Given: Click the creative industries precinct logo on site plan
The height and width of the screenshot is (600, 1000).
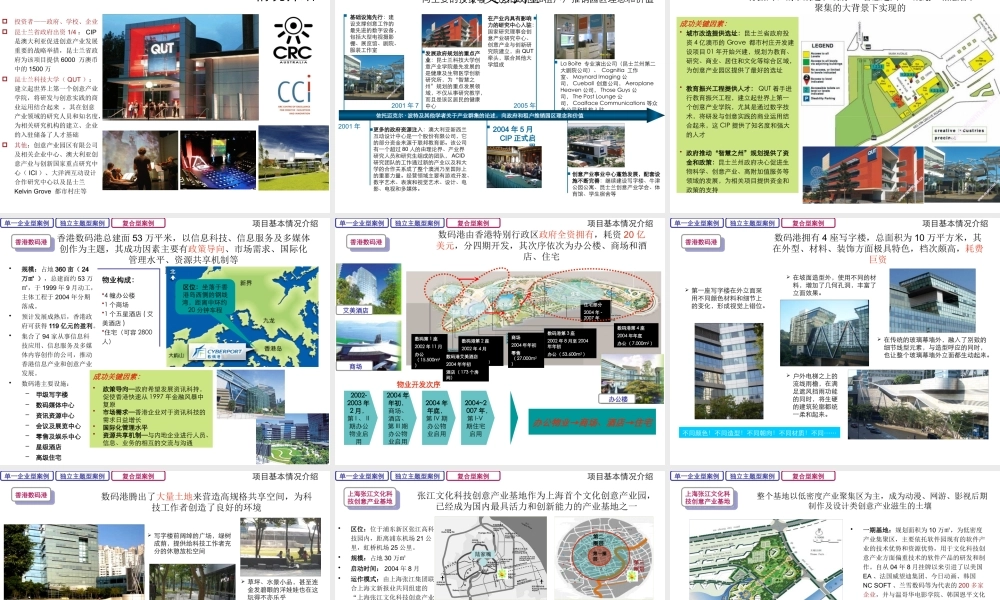Looking at the screenshot, I should pyautogui.click(x=959, y=134).
